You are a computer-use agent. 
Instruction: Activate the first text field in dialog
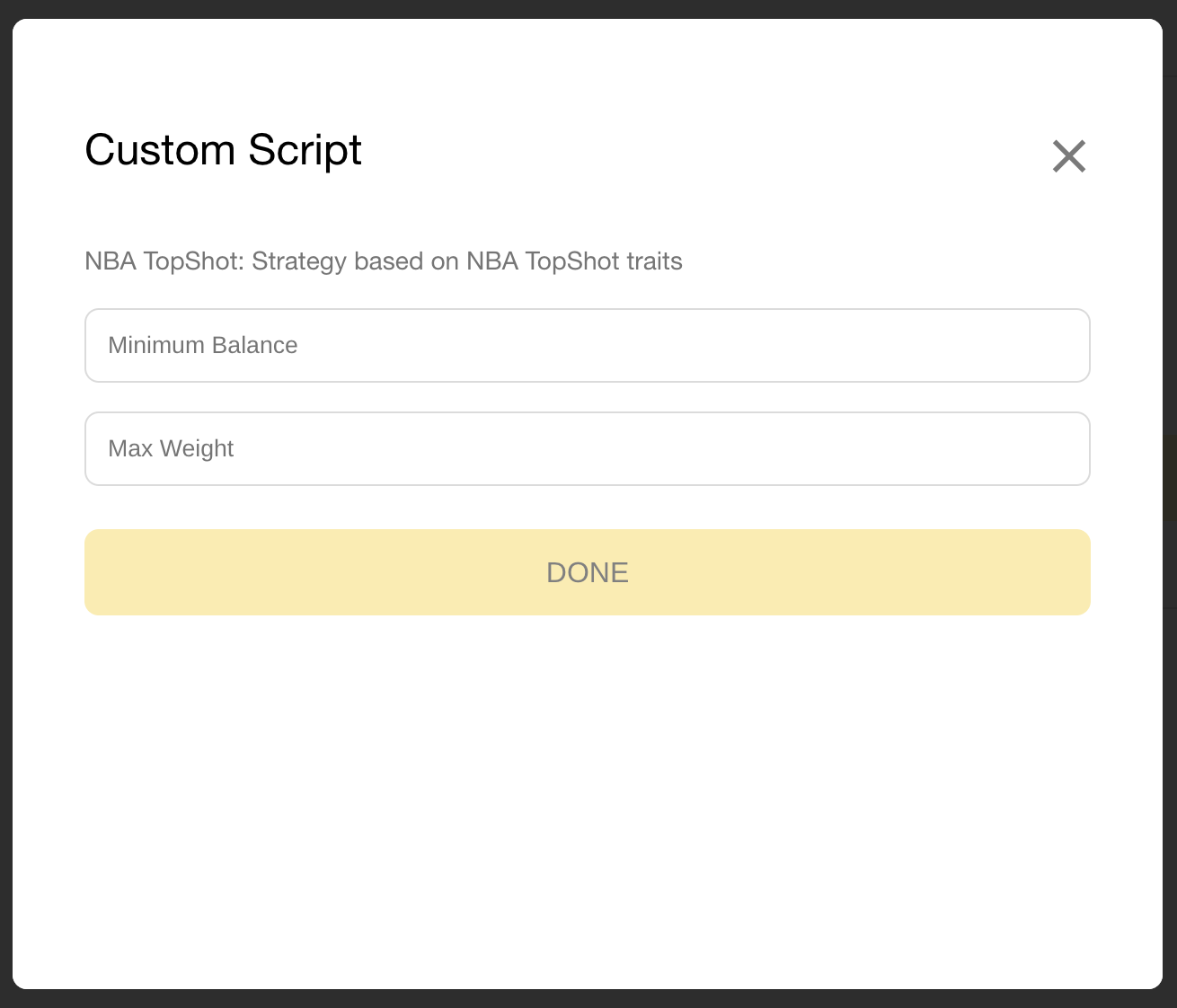pyautogui.click(x=588, y=346)
